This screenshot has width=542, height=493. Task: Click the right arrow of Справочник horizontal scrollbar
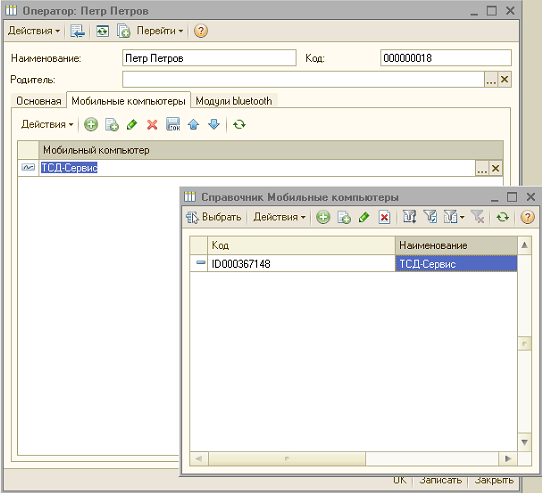[508, 459]
